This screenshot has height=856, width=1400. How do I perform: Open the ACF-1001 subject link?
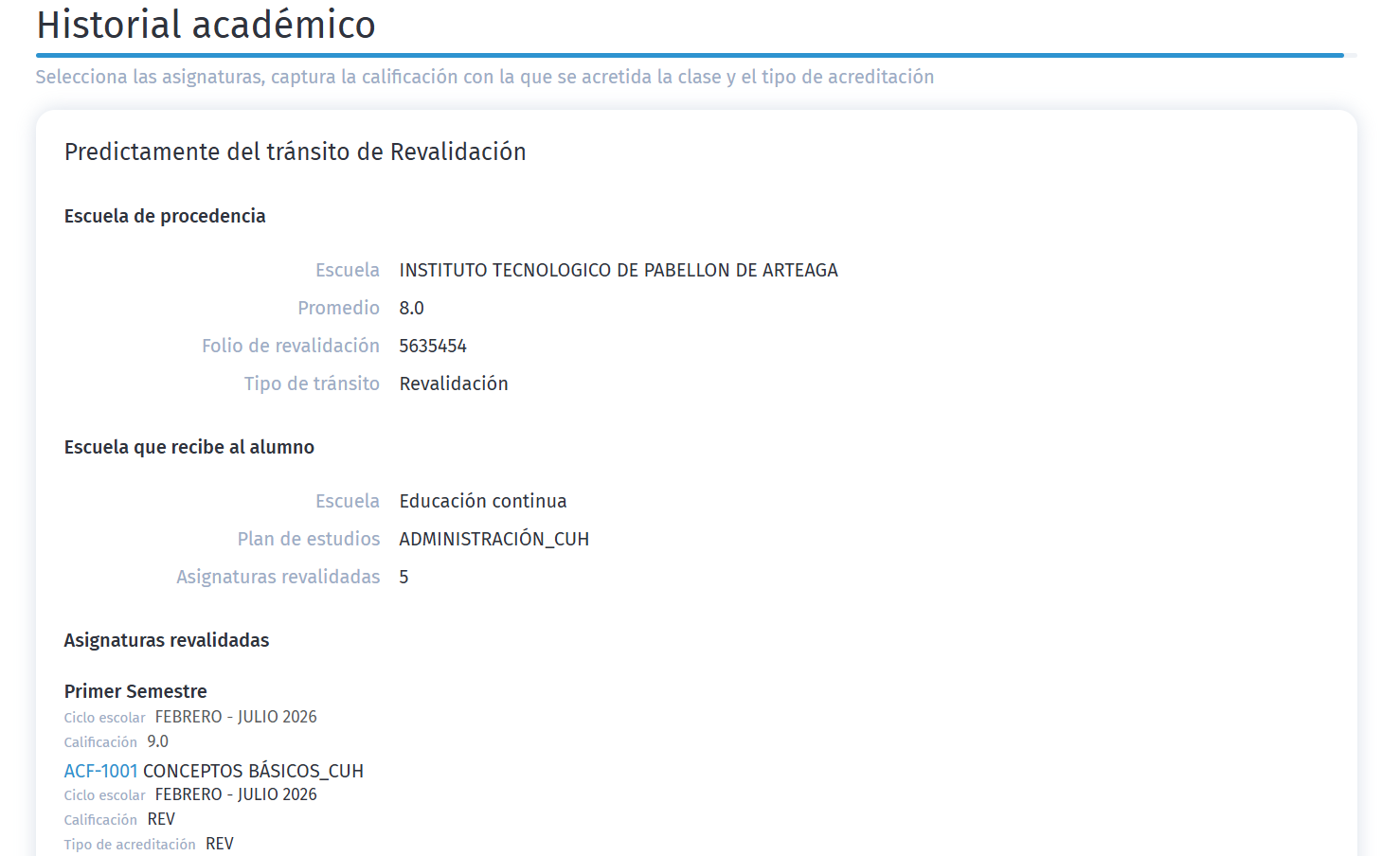pyautogui.click(x=99, y=771)
